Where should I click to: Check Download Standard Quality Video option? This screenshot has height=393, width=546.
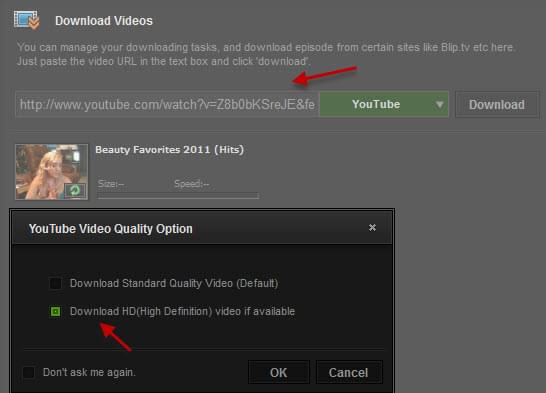[55, 283]
